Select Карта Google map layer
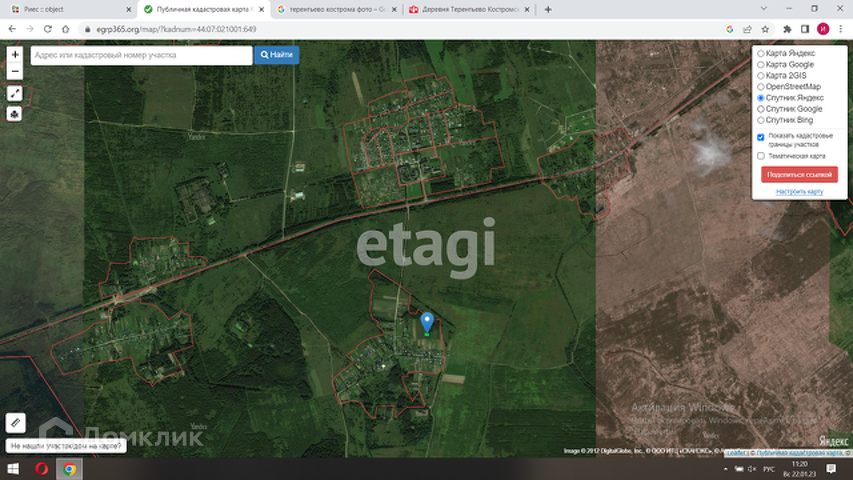This screenshot has height=480, width=853. (x=786, y=64)
